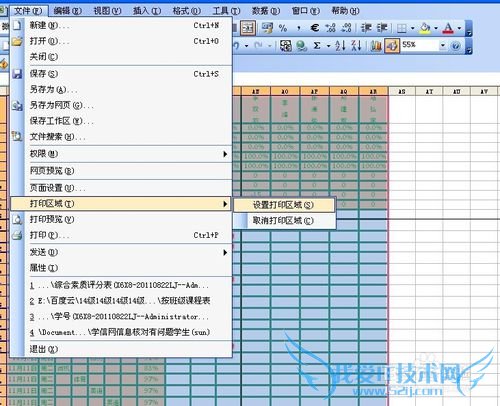This screenshot has width=500, height=406.
Task: Open the 工具(T) menu
Action: (226, 11)
